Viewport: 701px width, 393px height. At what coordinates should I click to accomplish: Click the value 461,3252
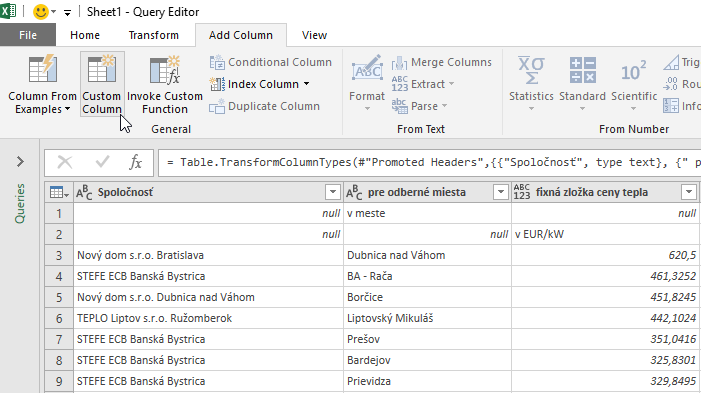click(x=673, y=276)
